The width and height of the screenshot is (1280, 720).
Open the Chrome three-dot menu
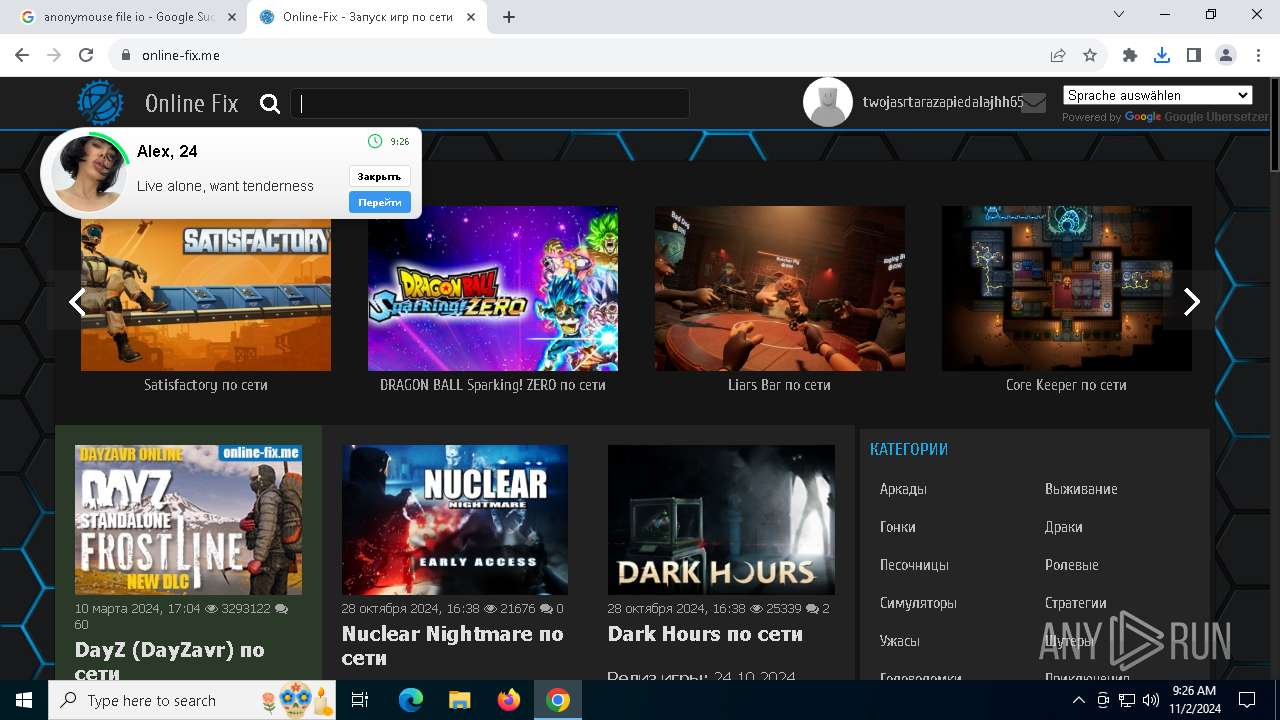click(1258, 56)
